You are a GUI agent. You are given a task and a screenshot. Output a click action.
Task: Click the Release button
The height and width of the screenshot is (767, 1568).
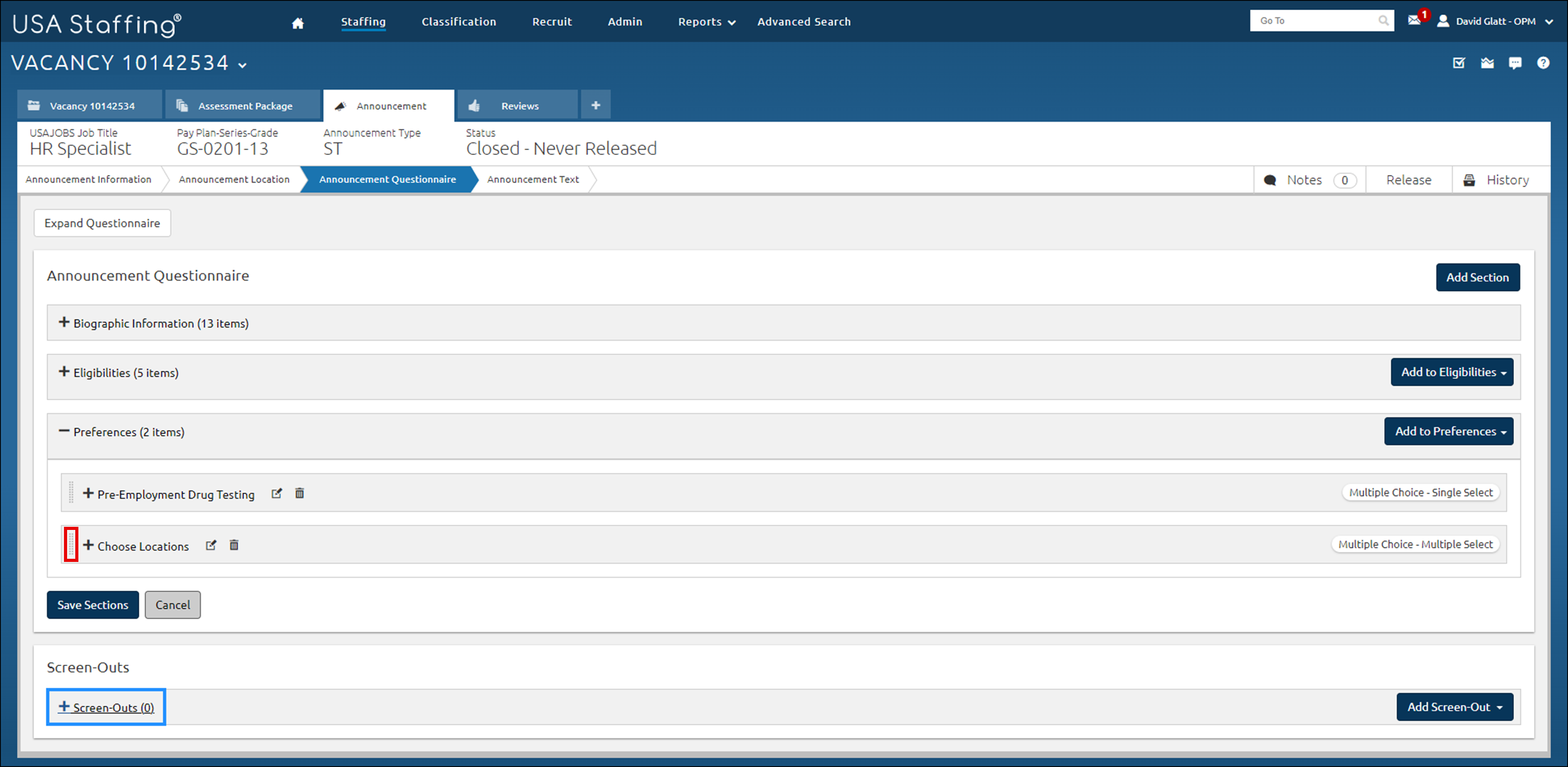pyautogui.click(x=1409, y=180)
